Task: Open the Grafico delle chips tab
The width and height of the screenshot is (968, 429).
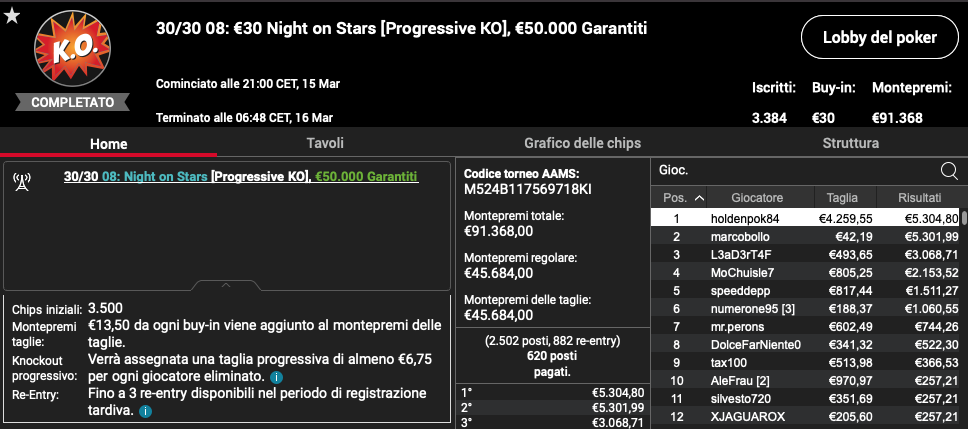Action: coord(582,143)
